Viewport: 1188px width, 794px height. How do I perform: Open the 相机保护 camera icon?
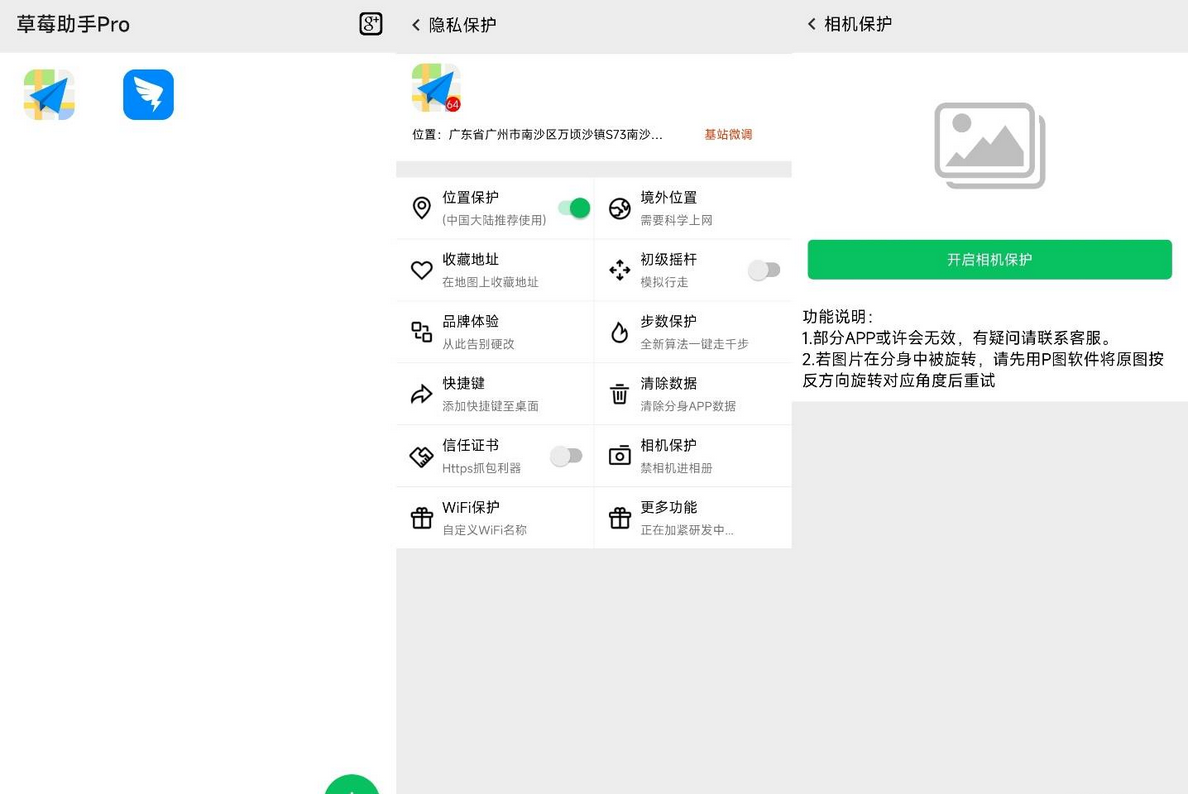coord(619,455)
